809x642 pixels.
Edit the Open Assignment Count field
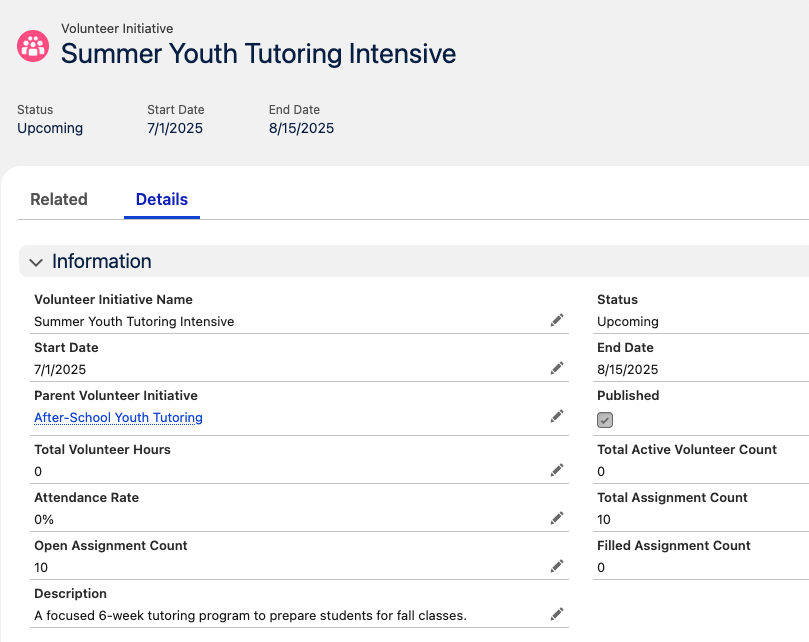(557, 566)
